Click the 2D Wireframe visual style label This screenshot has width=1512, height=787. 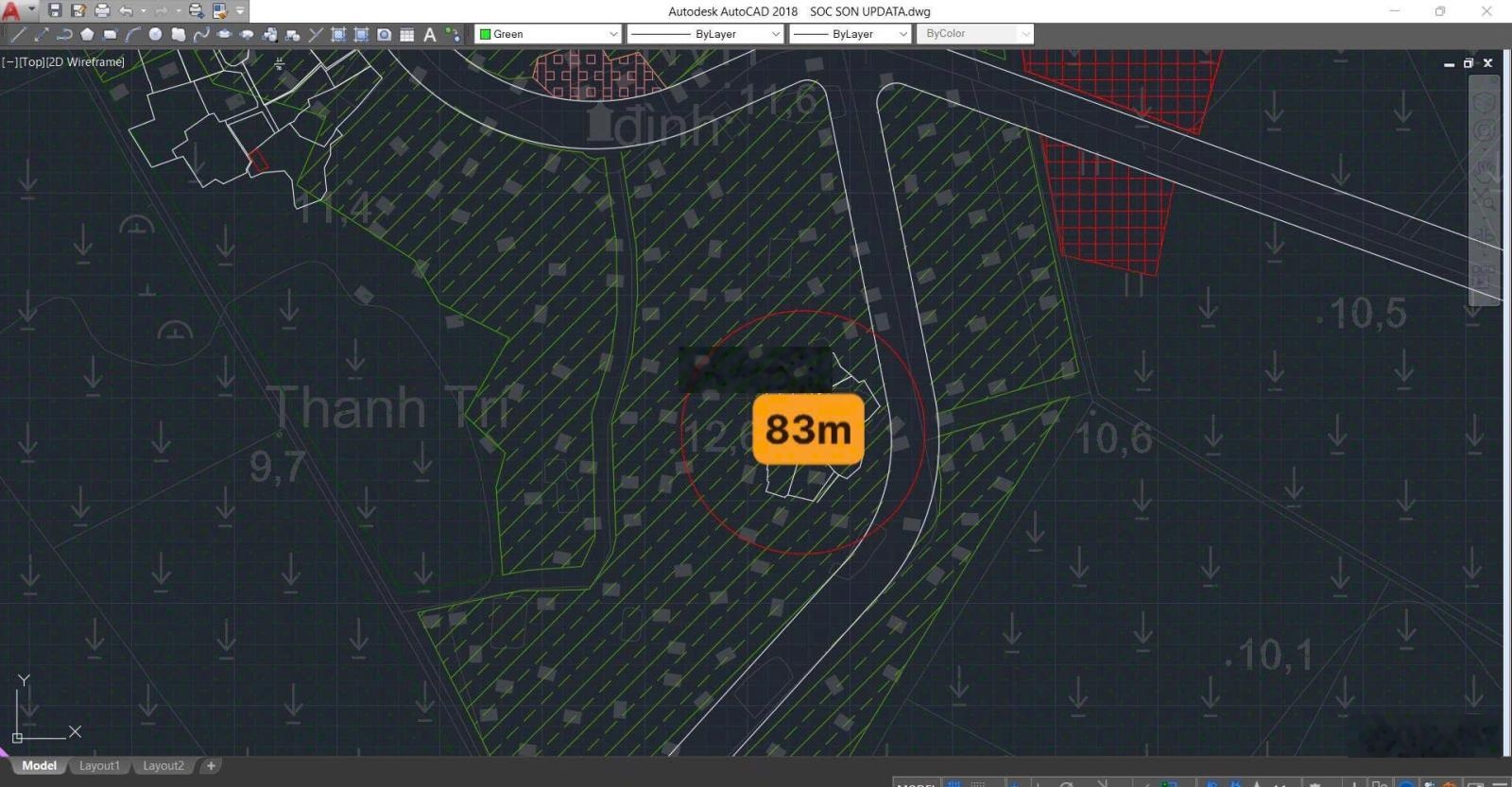pyautogui.click(x=86, y=62)
